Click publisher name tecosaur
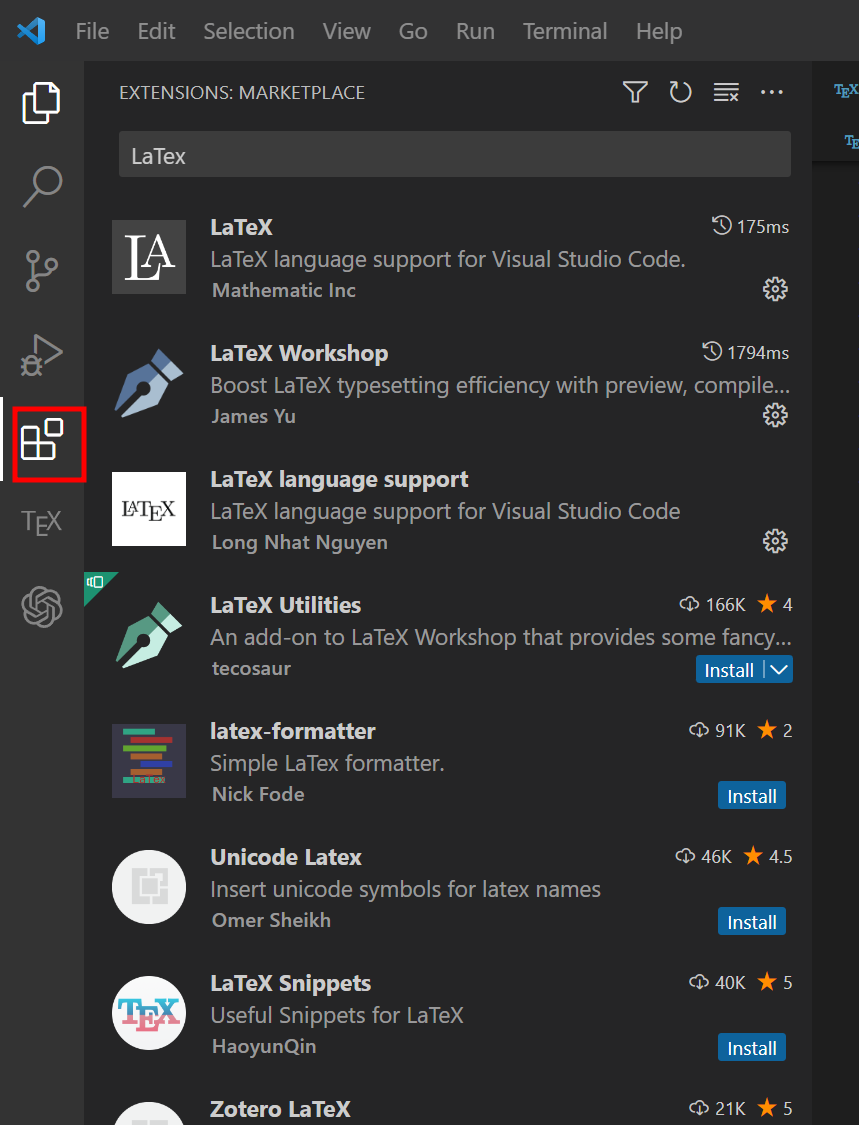Screen dimensions: 859x1125 (251, 668)
